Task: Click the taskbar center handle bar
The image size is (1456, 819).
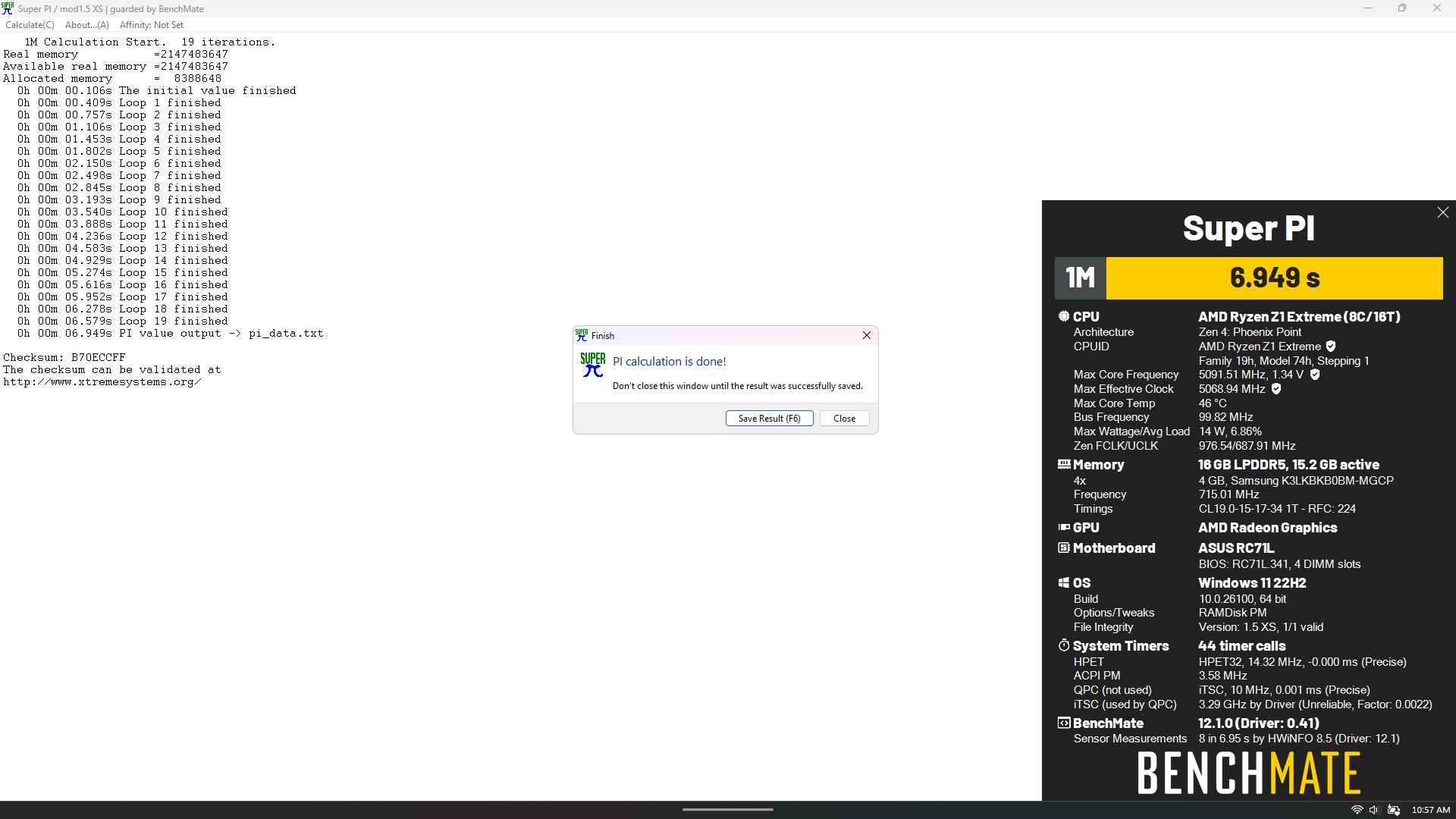Action: pos(727,809)
